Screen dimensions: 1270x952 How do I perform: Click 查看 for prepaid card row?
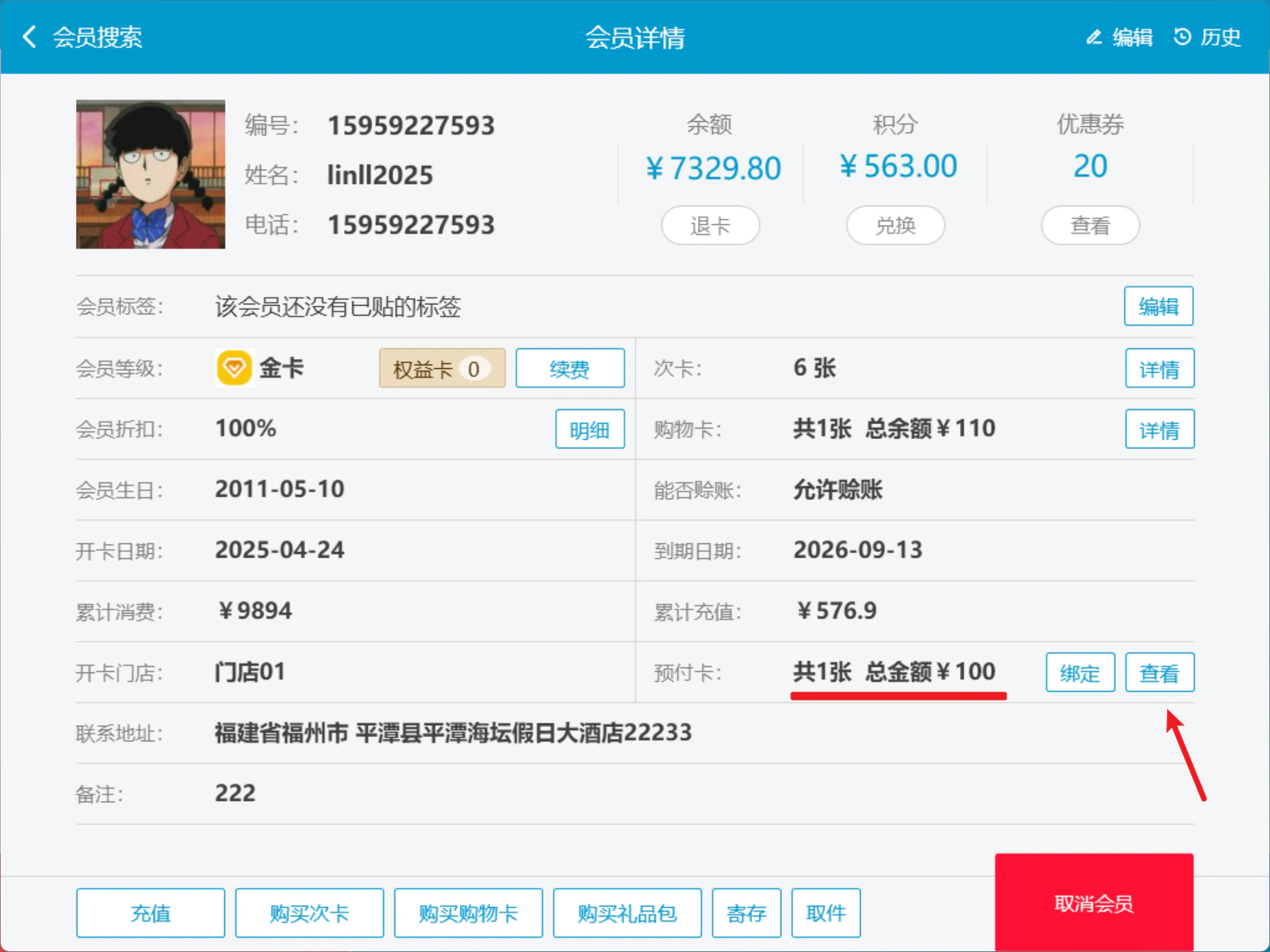[1159, 673]
